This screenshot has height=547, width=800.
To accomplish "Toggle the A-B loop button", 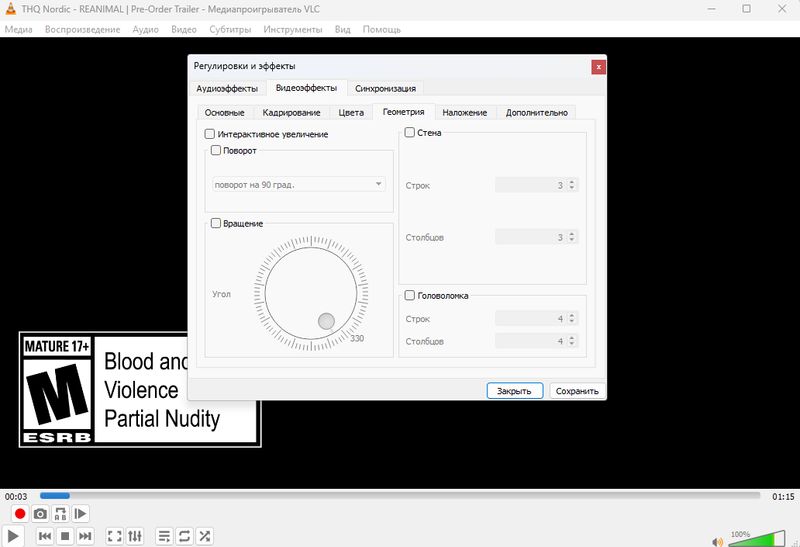I will (x=61, y=514).
